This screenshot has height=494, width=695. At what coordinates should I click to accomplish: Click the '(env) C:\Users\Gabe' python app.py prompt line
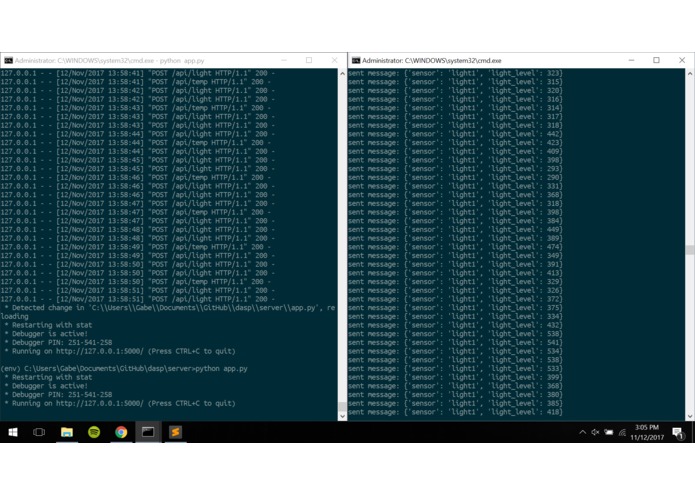coord(124,369)
